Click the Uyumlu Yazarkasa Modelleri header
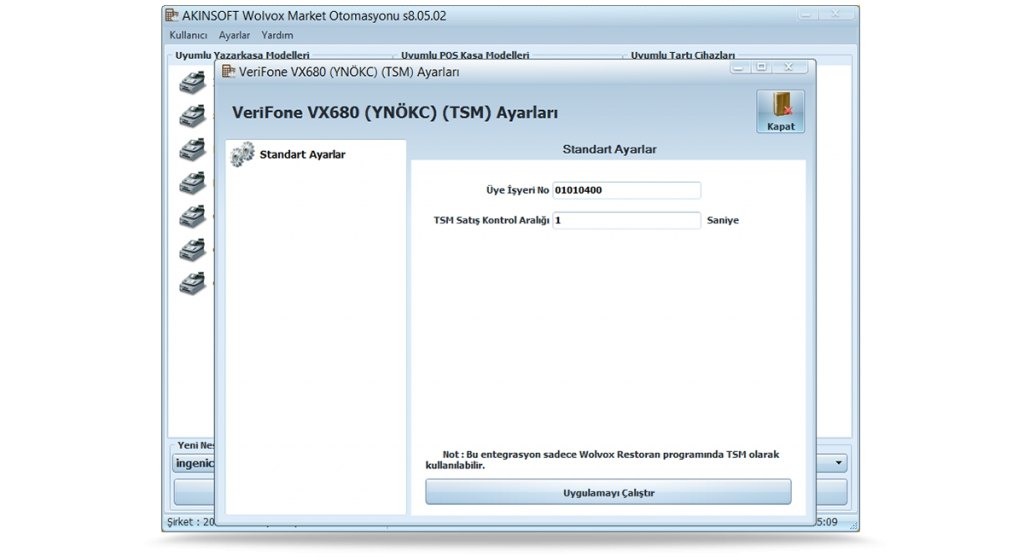The height and width of the screenshot is (557, 1024). pos(242,56)
